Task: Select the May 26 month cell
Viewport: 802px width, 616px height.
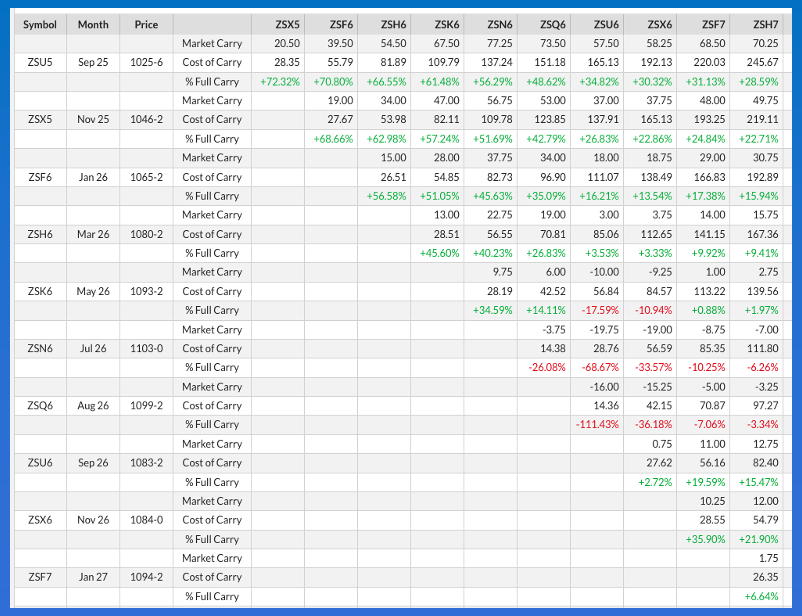Action: pyautogui.click(x=93, y=291)
